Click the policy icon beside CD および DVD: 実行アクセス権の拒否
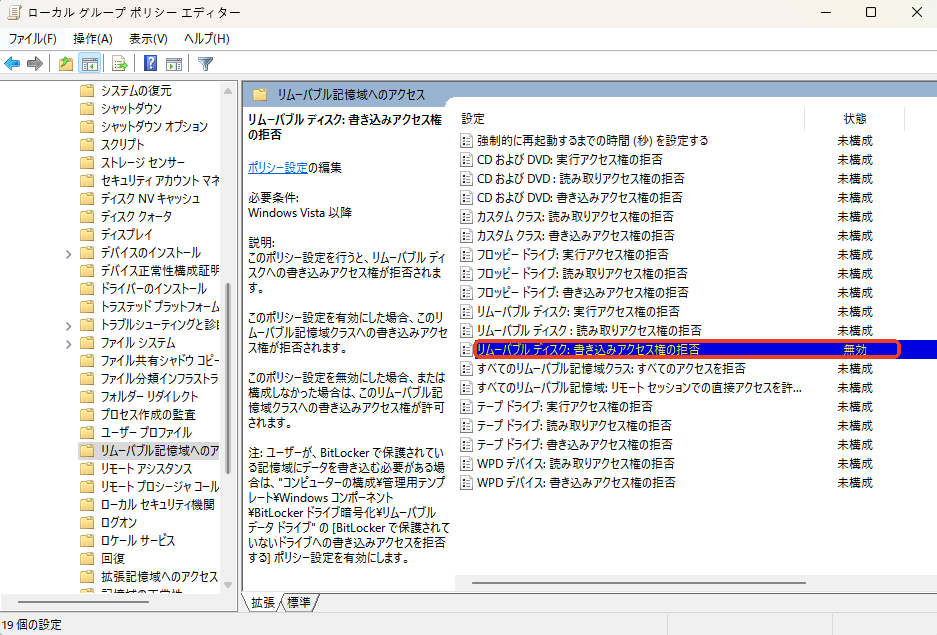 click(x=466, y=159)
